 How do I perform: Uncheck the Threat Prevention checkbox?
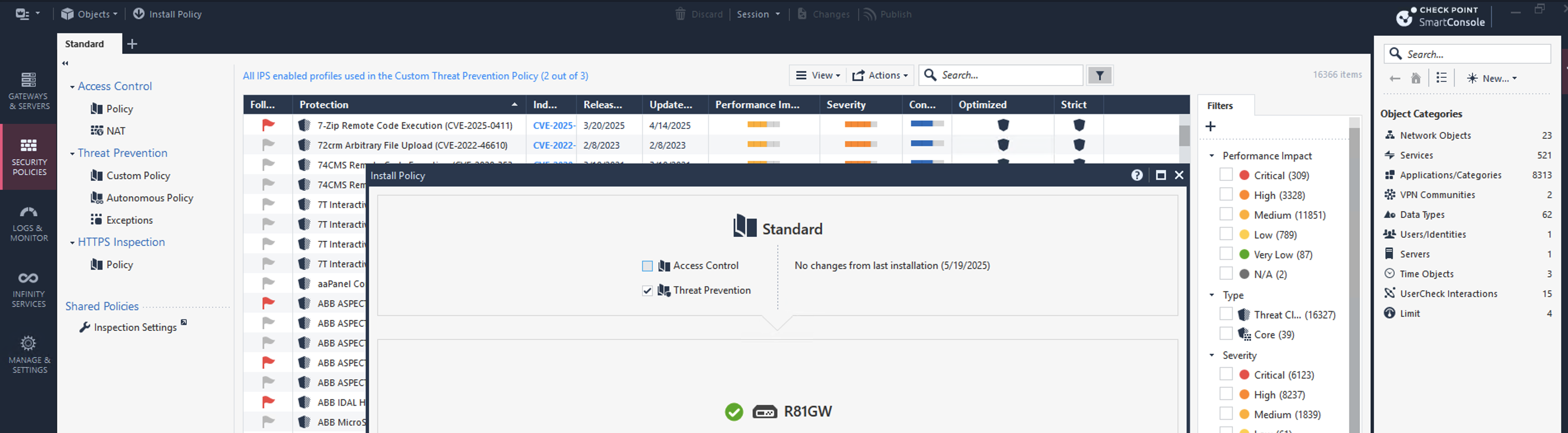point(647,291)
